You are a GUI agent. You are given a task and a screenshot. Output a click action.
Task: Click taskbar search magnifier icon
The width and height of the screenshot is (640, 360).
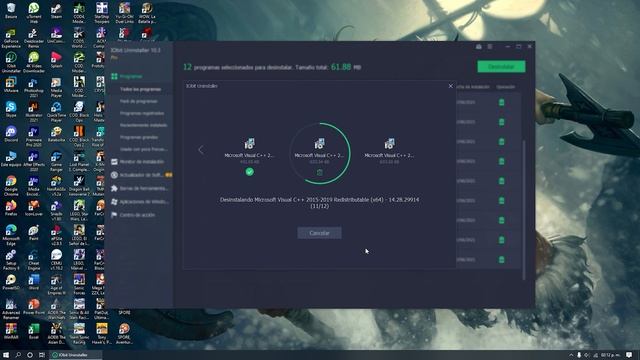pos(18,355)
